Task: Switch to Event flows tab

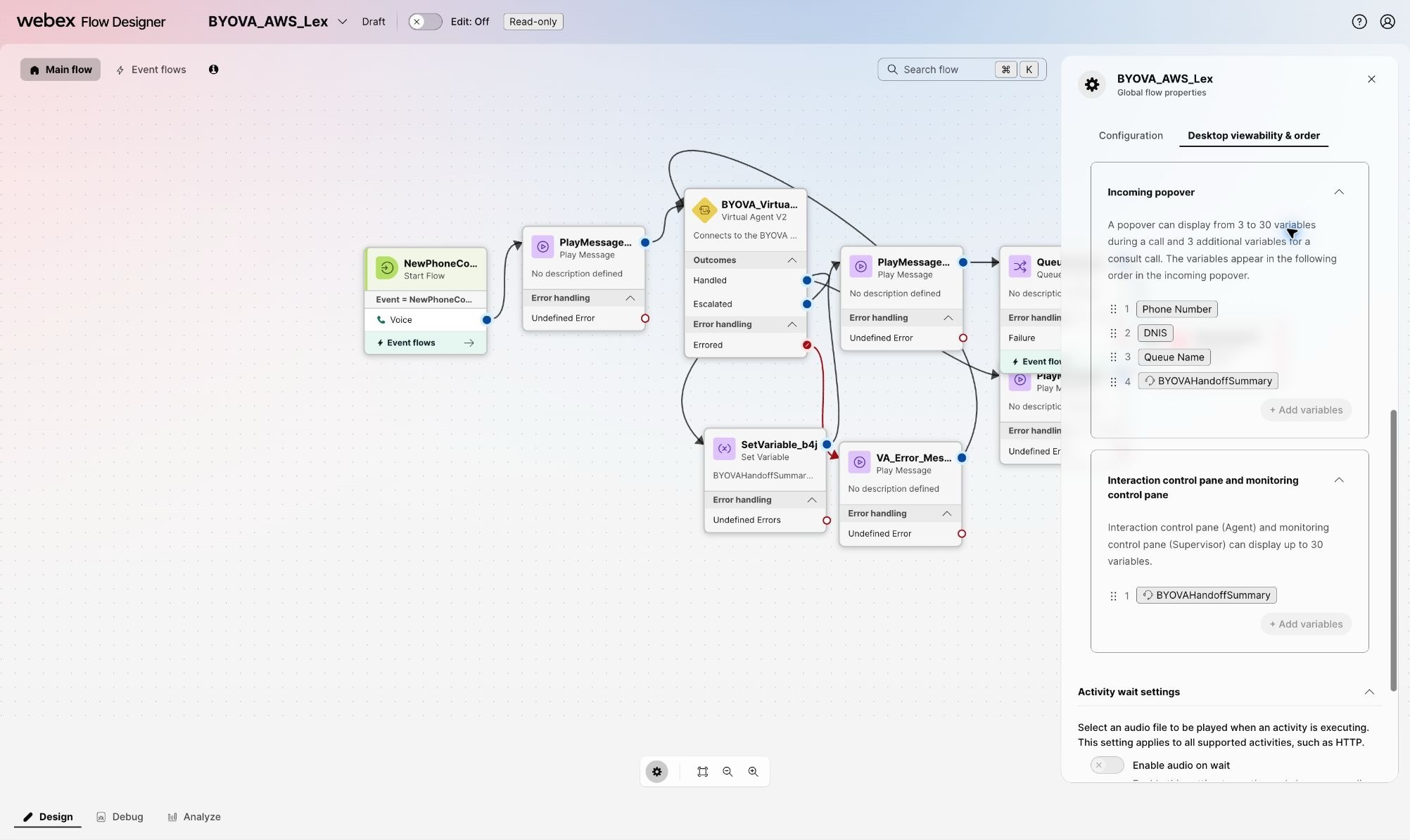Action: coord(151,69)
